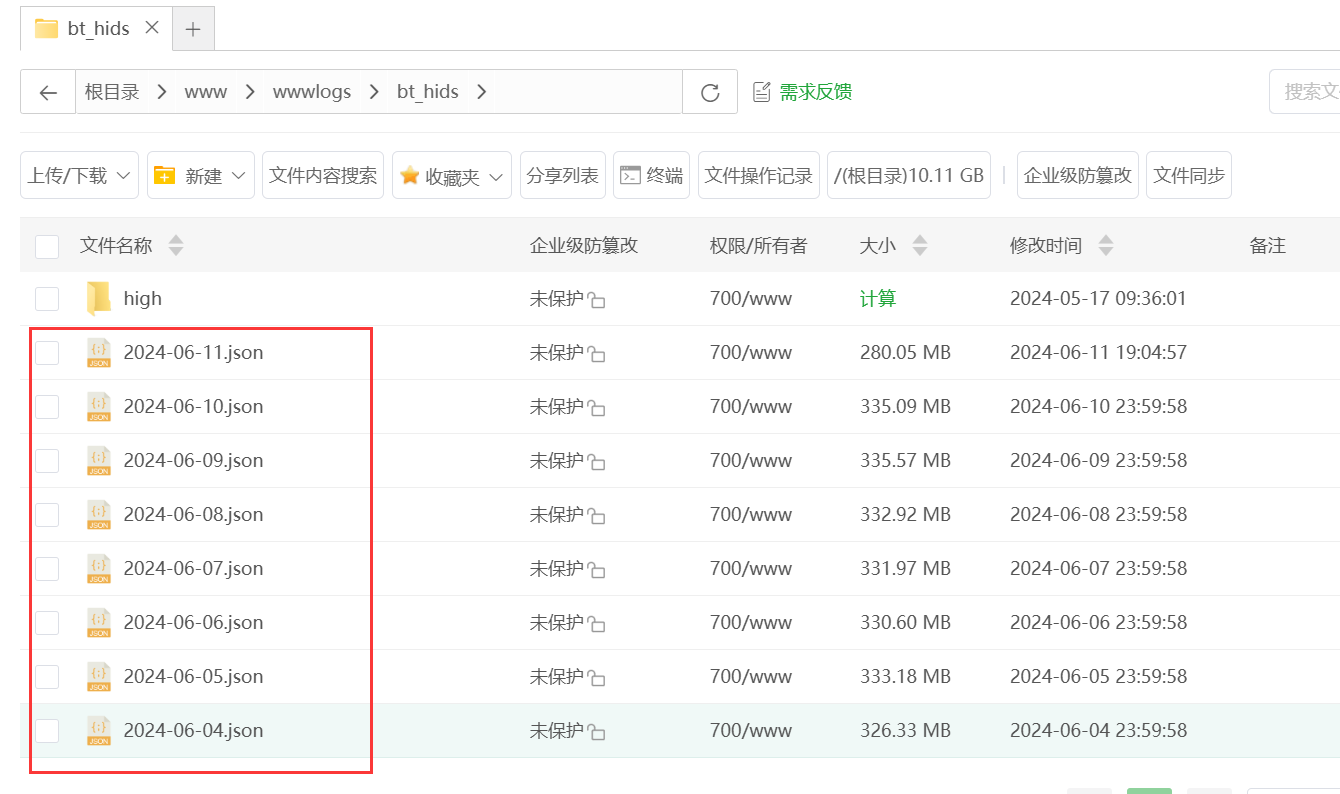
Task: Open the 2024-06-11.json file name
Action: point(194,352)
